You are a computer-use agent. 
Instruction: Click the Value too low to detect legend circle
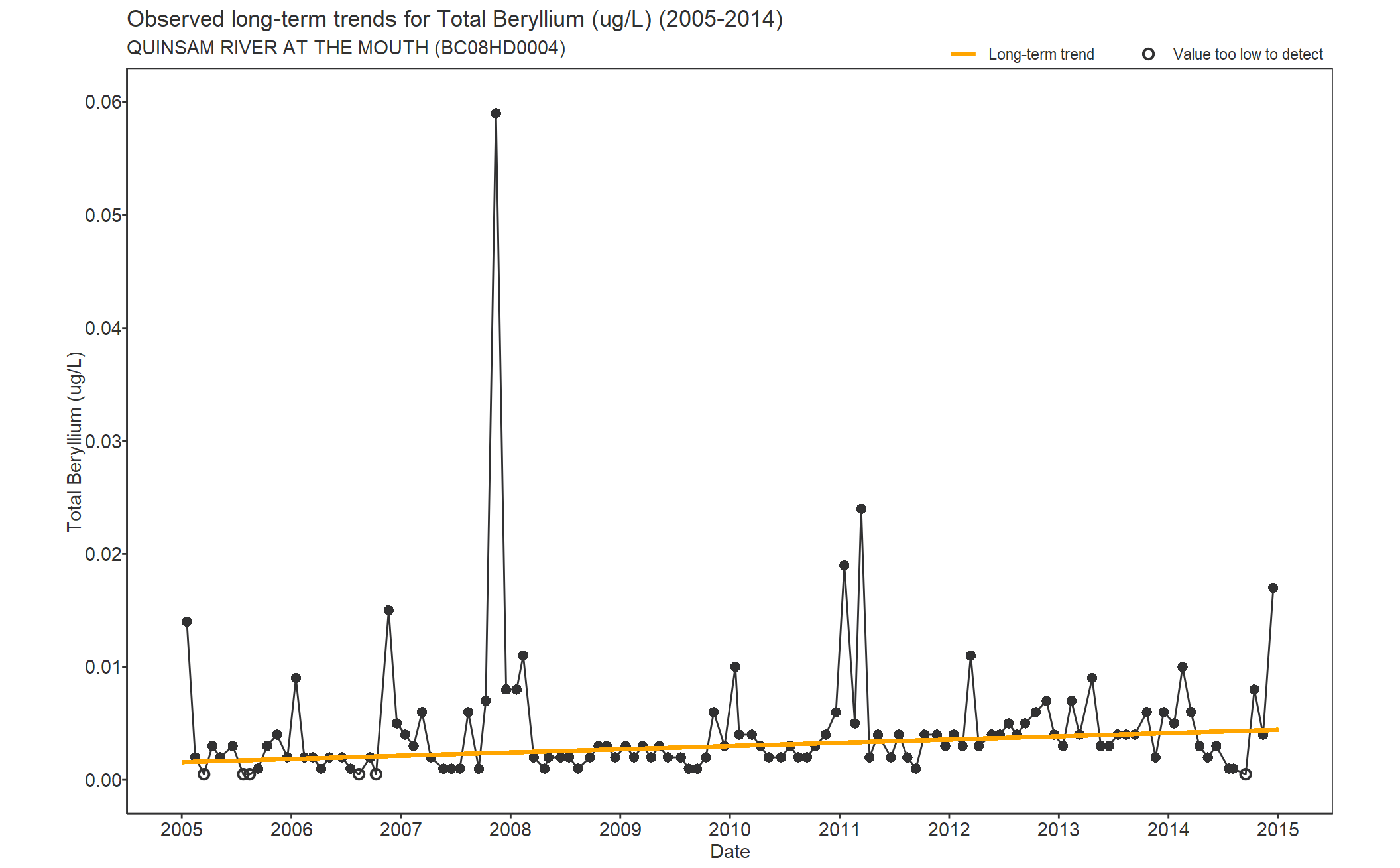[x=1148, y=54]
